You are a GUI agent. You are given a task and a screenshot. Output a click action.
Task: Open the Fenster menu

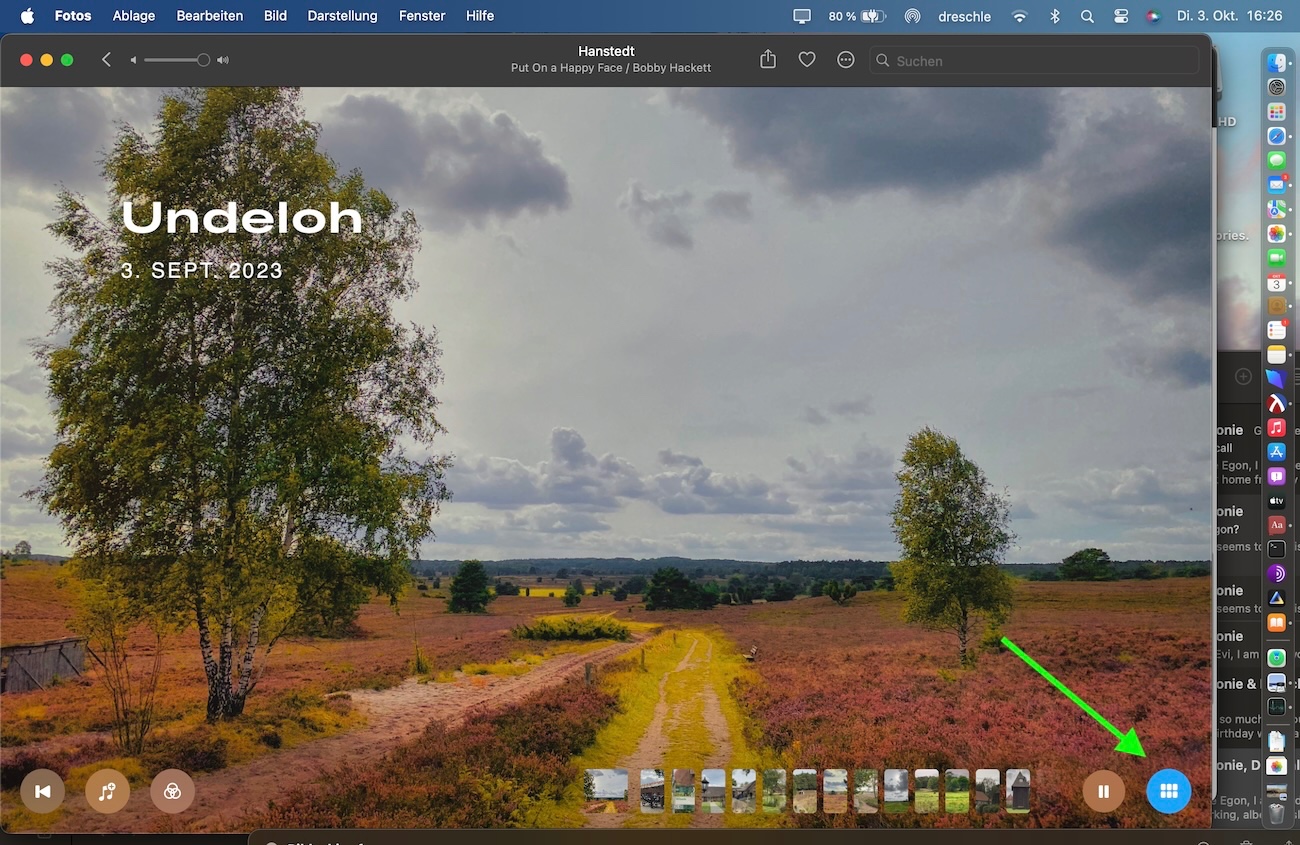click(422, 16)
